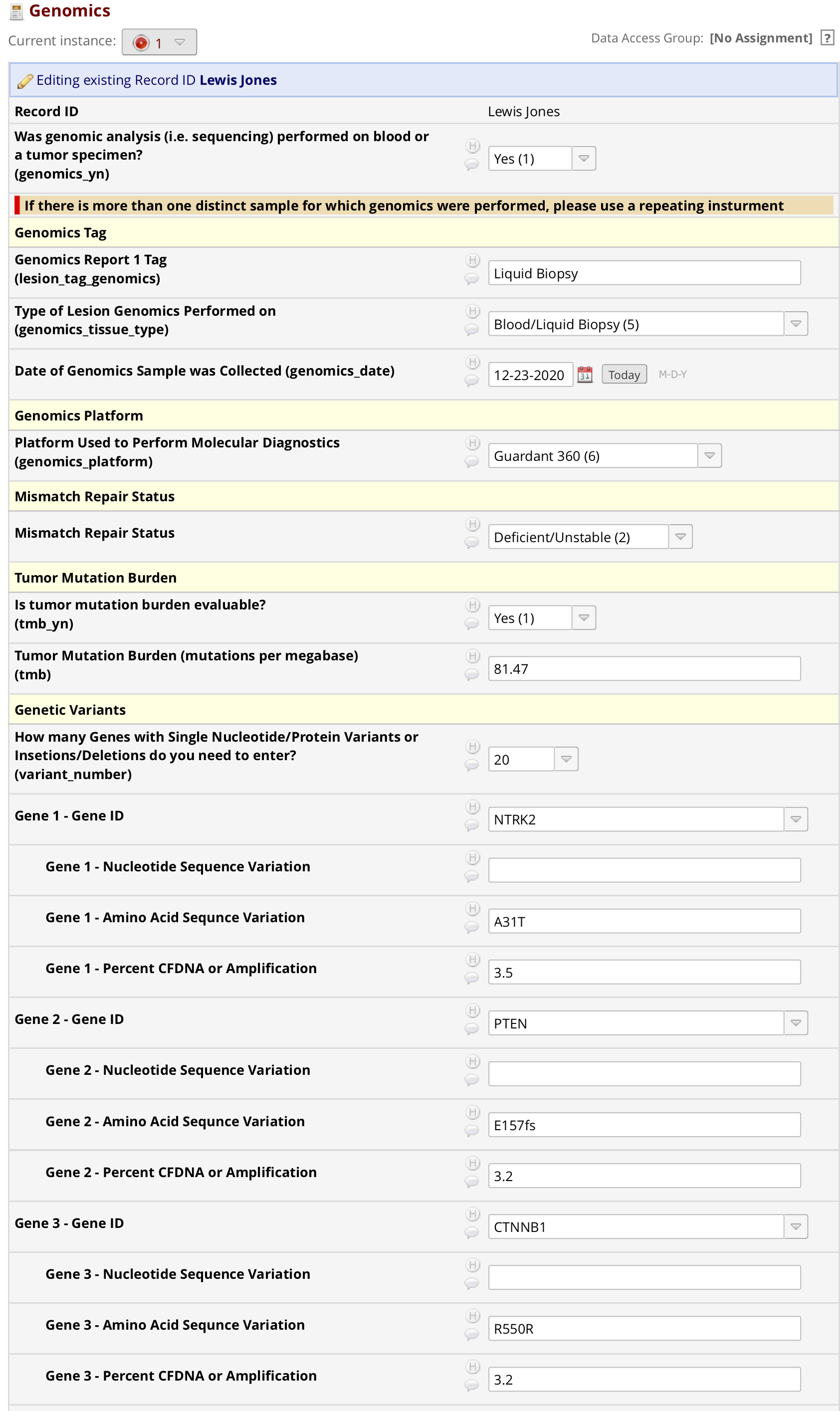
Task: View history icon for tmb_yn field
Action: tap(473, 605)
